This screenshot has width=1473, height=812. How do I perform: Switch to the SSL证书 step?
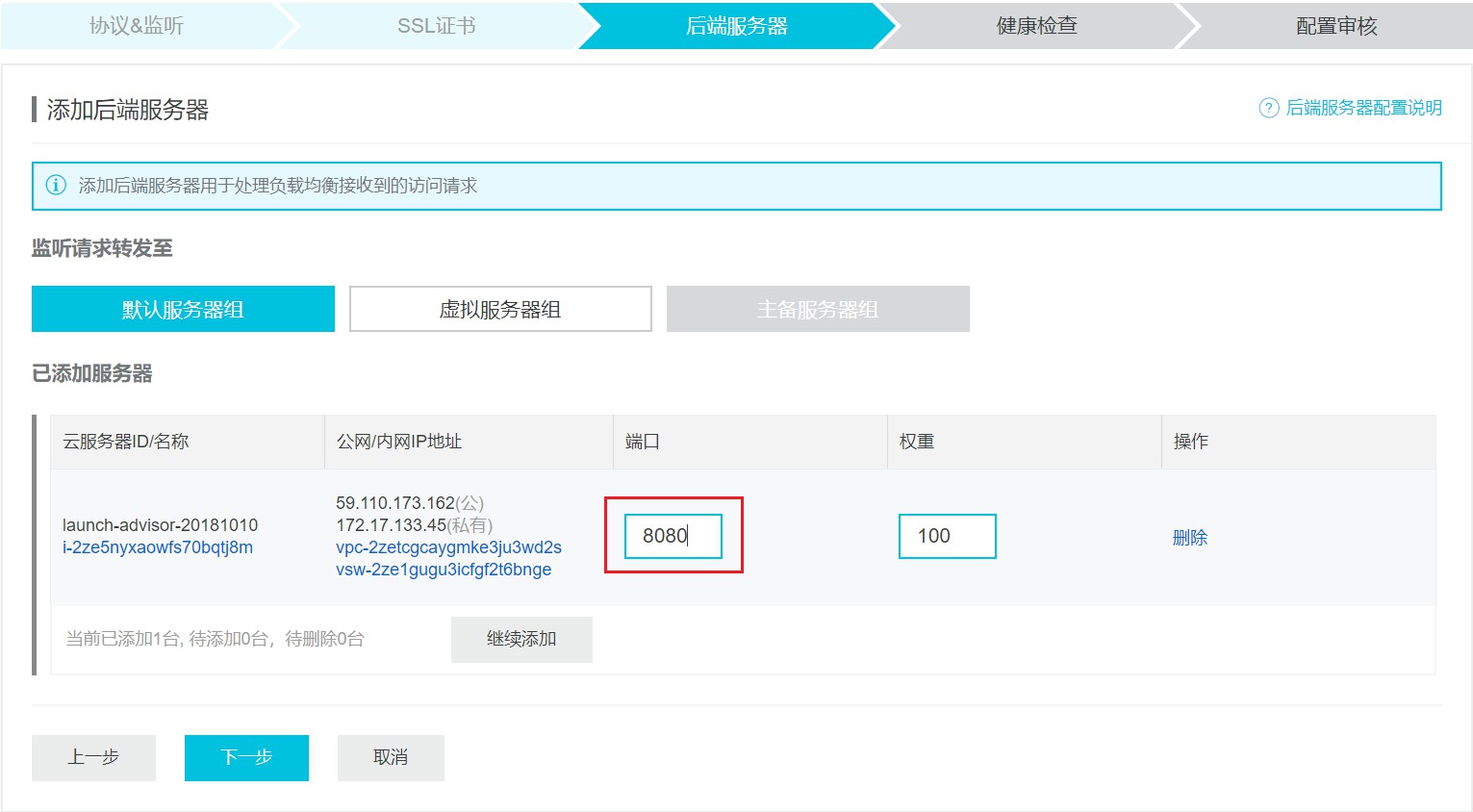point(436,26)
